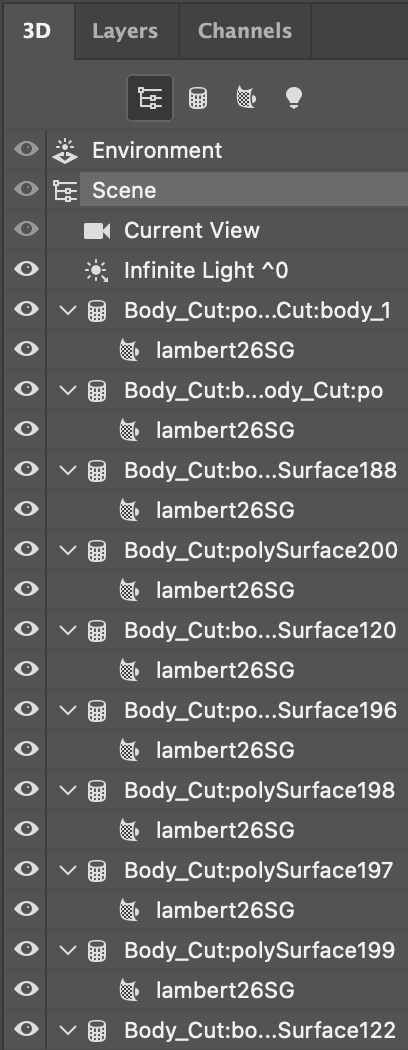Click the Current View camera icon
Image resolution: width=408 pixels, height=1050 pixels.
[97, 231]
